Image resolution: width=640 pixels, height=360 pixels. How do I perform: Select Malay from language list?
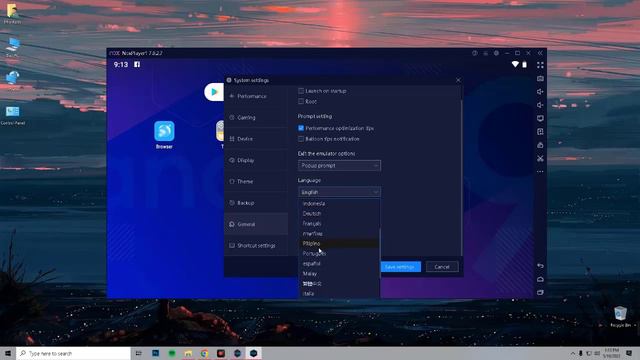click(339, 273)
